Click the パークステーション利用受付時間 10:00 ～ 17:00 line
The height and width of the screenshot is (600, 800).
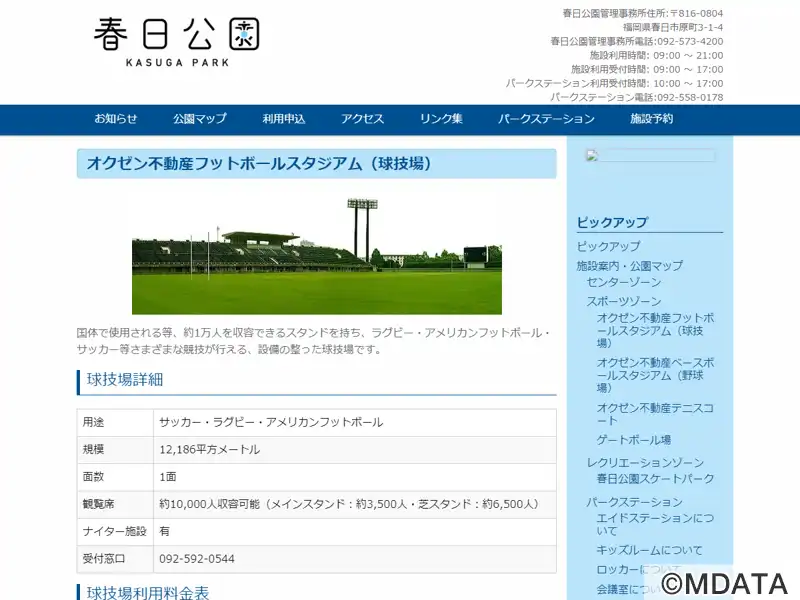point(614,83)
